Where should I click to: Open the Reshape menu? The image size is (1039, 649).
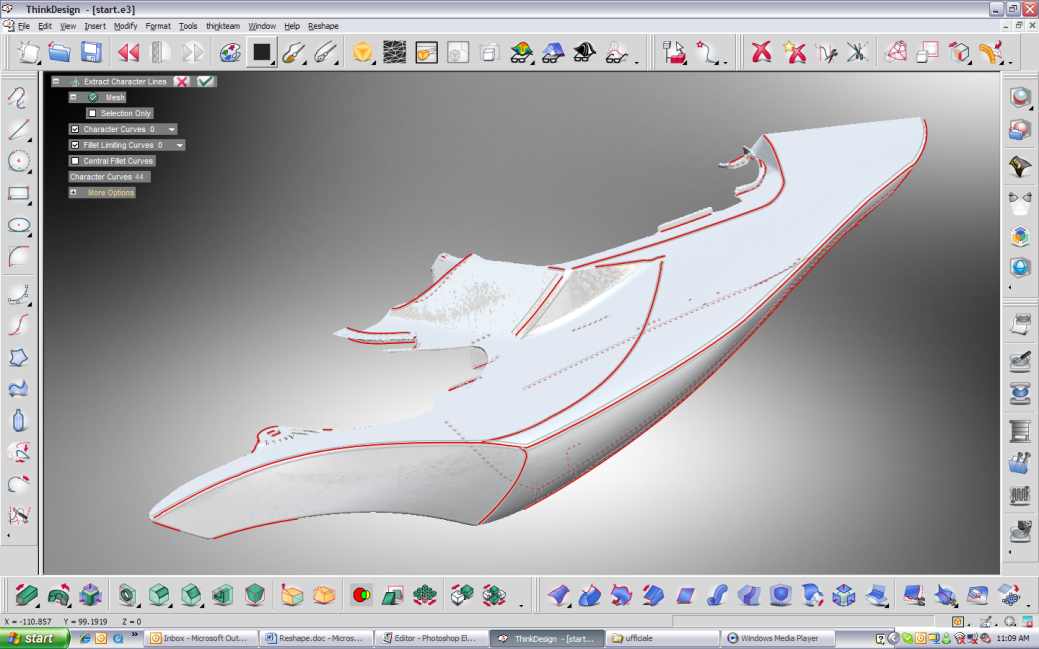[x=323, y=26]
